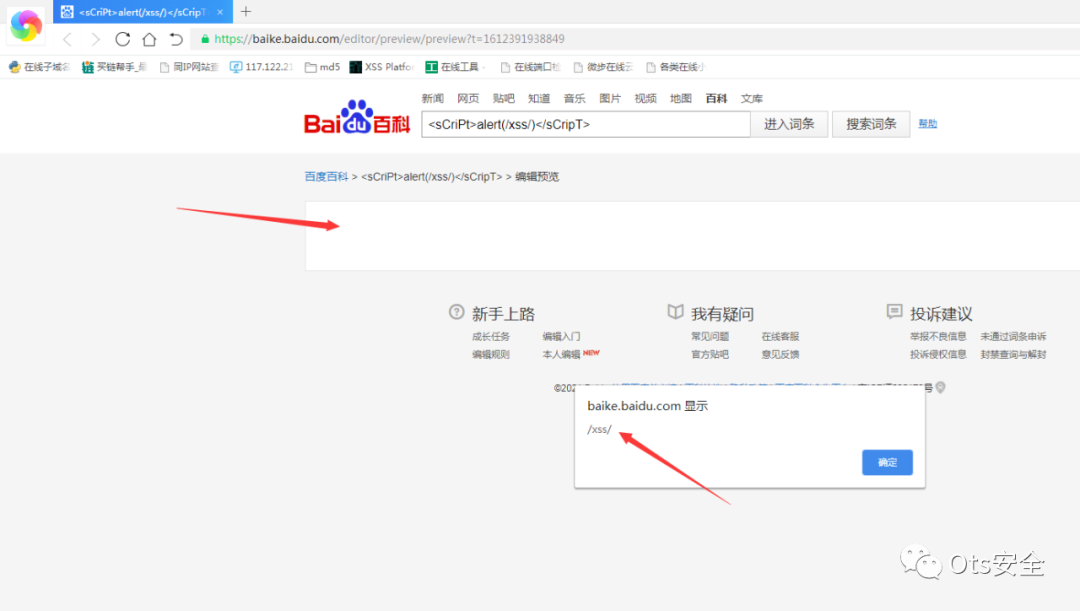Open the 本人编辑 link
The width and height of the screenshot is (1080, 611).
pos(561,354)
